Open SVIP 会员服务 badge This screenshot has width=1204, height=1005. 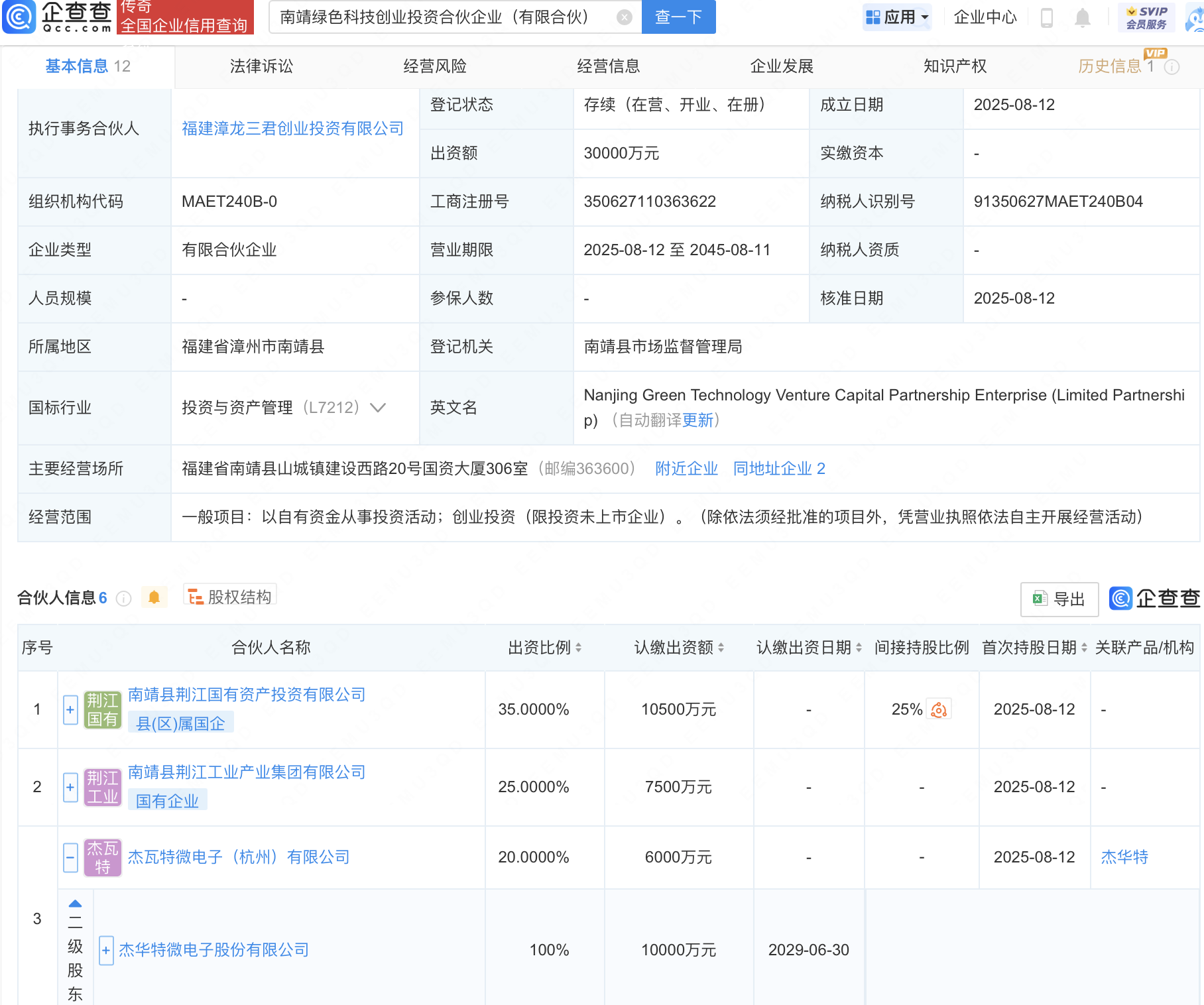(1146, 17)
